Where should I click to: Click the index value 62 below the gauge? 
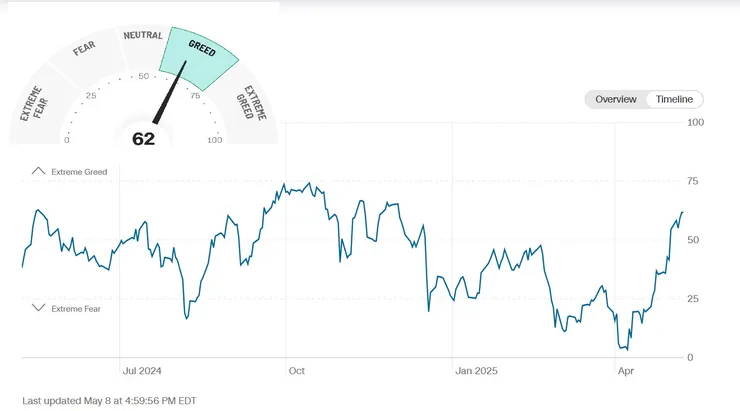coord(144,139)
